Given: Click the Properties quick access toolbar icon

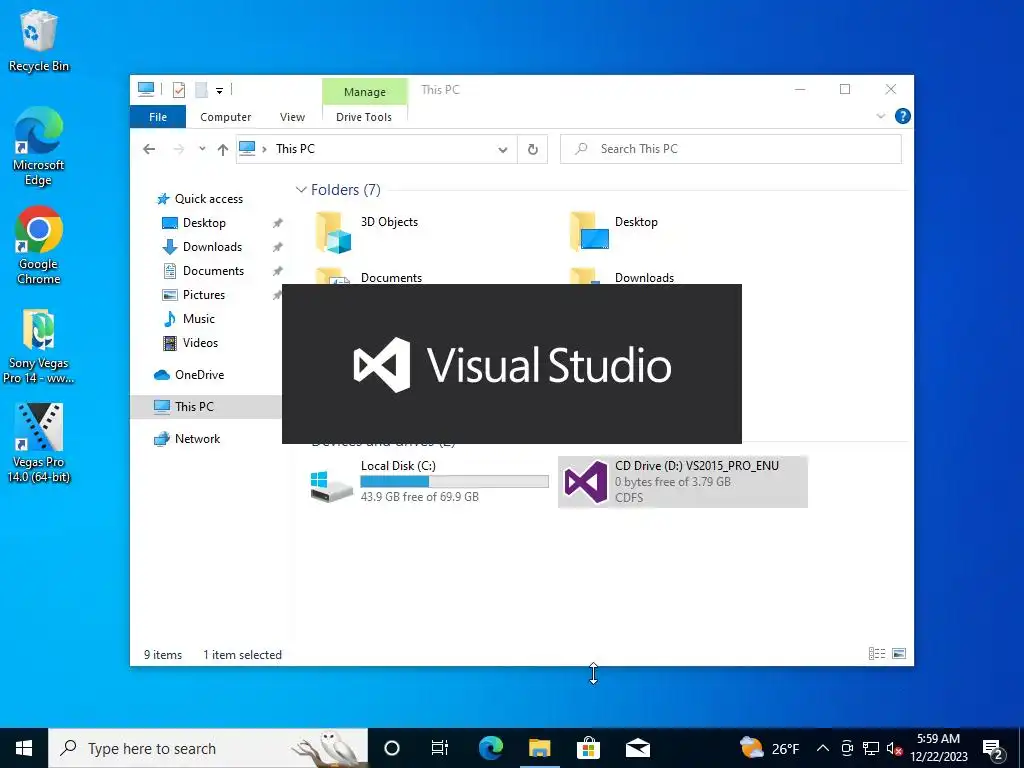Looking at the screenshot, I should click(x=178, y=90).
